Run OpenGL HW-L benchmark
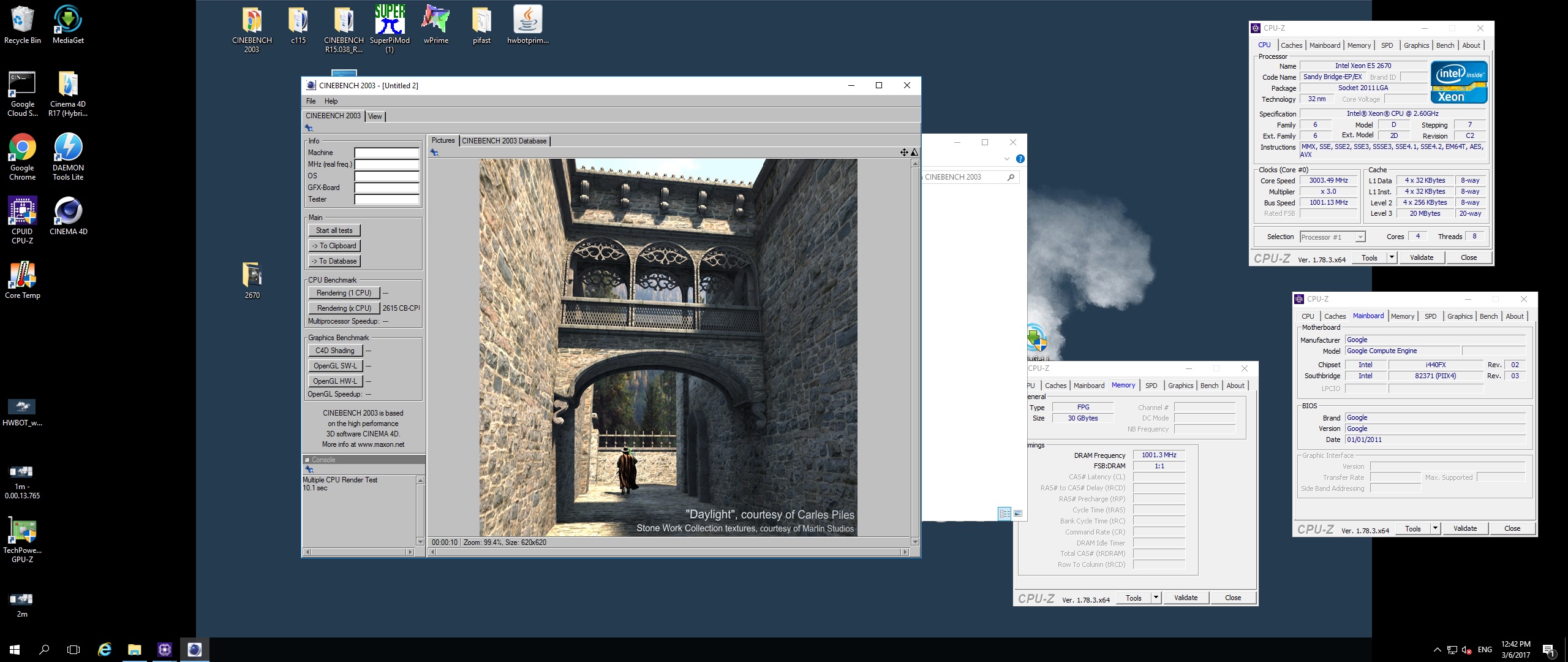Screen dimensions: 1568x662 click(335, 381)
